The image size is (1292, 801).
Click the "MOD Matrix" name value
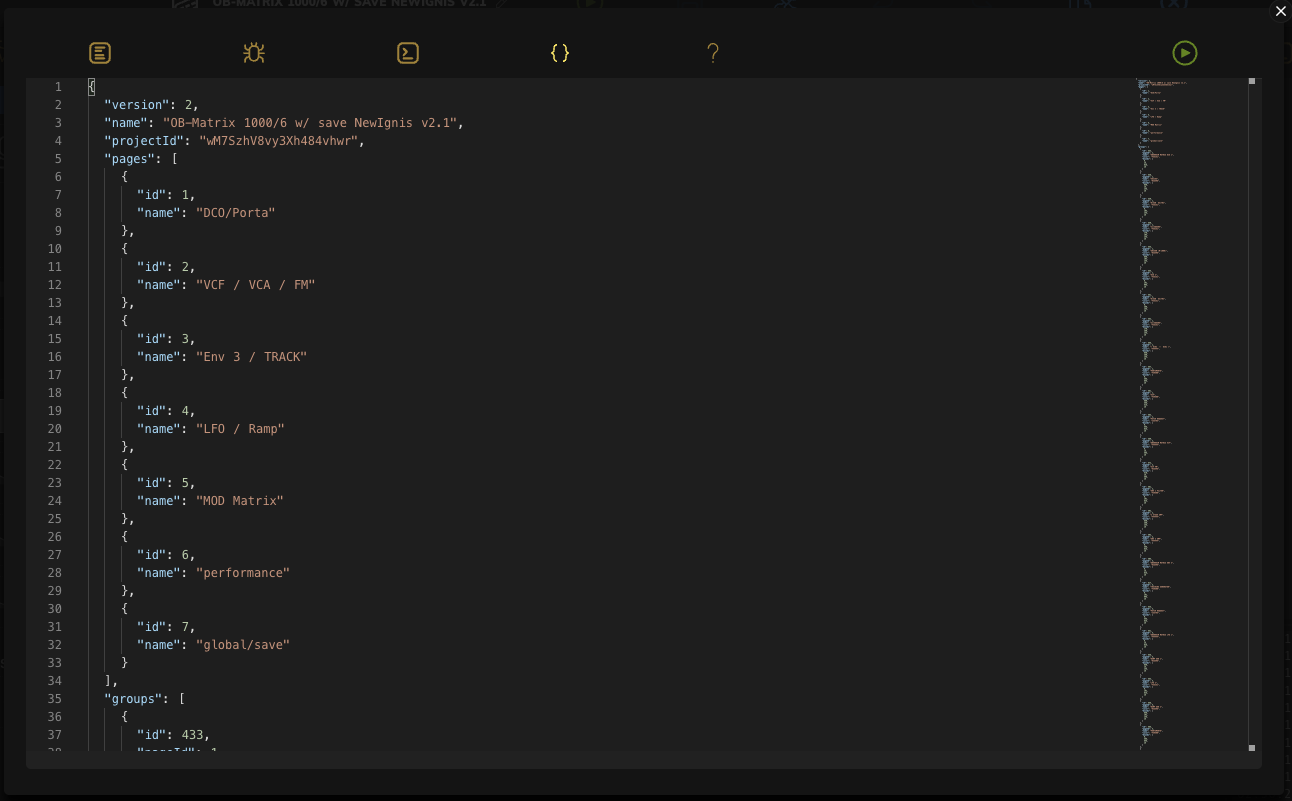(239, 500)
